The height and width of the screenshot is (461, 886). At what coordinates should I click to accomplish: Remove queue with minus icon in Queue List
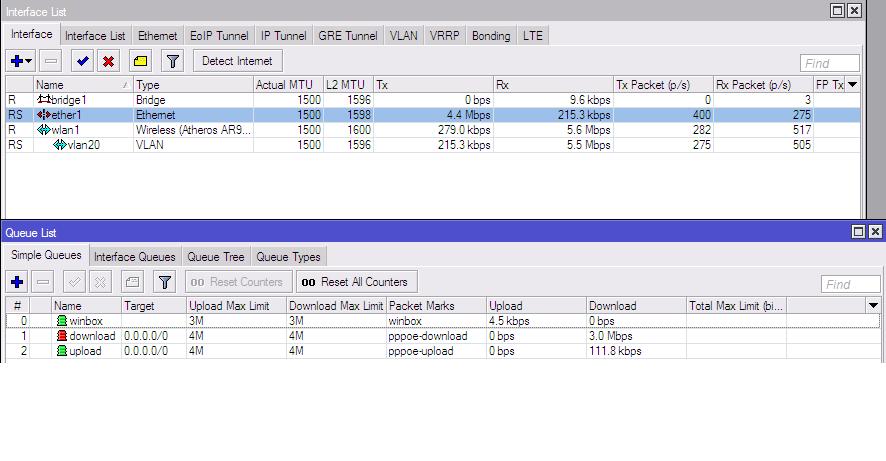tap(43, 282)
